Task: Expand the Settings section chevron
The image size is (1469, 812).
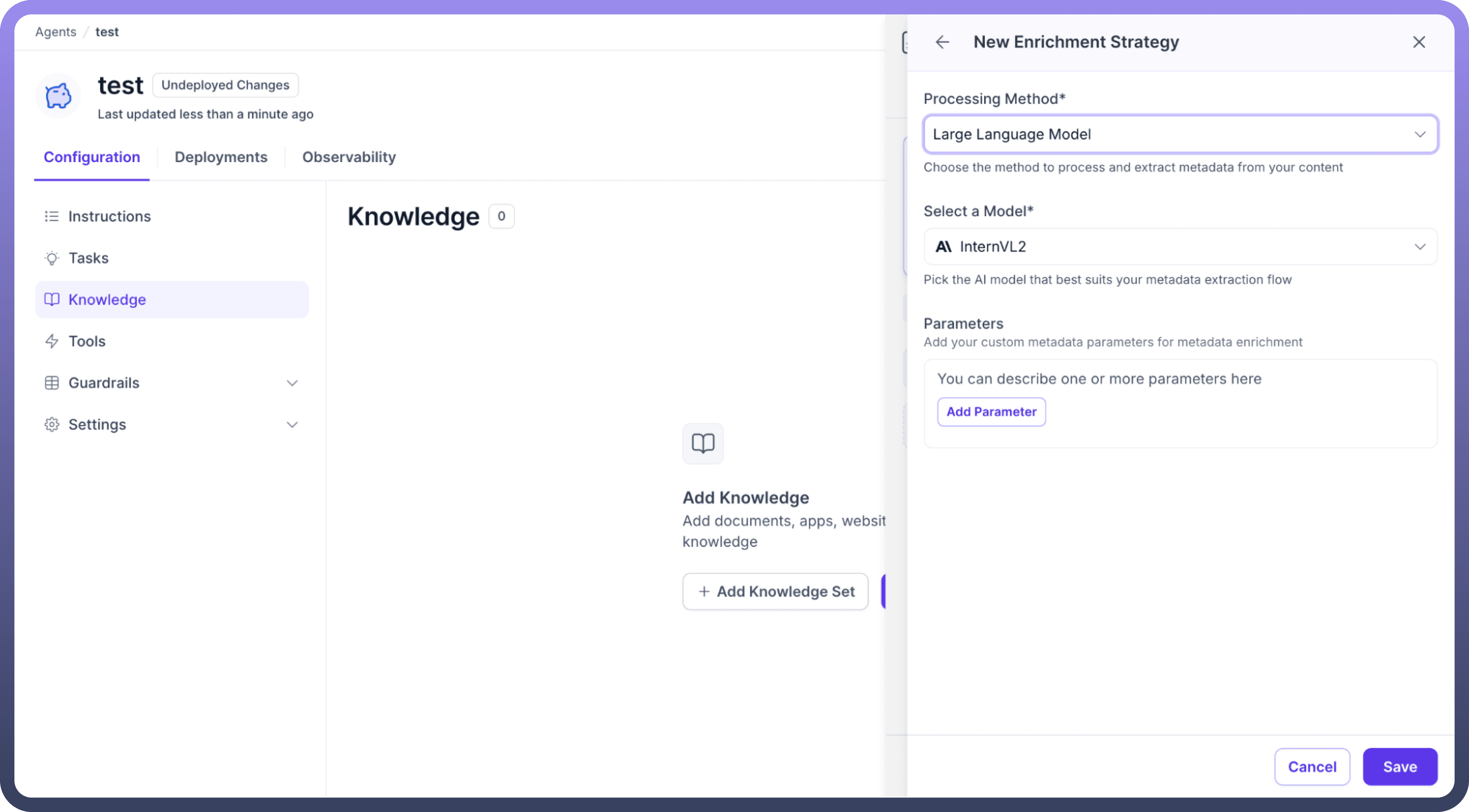Action: coord(292,425)
